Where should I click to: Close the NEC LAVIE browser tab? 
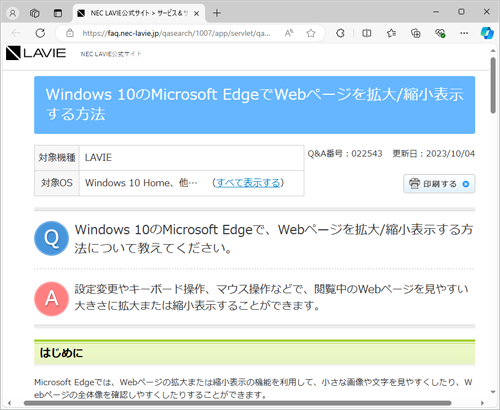[197, 13]
